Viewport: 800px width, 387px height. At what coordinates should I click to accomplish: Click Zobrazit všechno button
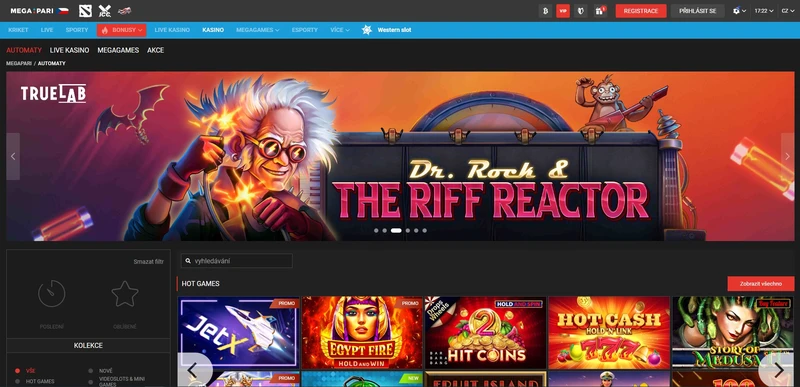tap(761, 283)
